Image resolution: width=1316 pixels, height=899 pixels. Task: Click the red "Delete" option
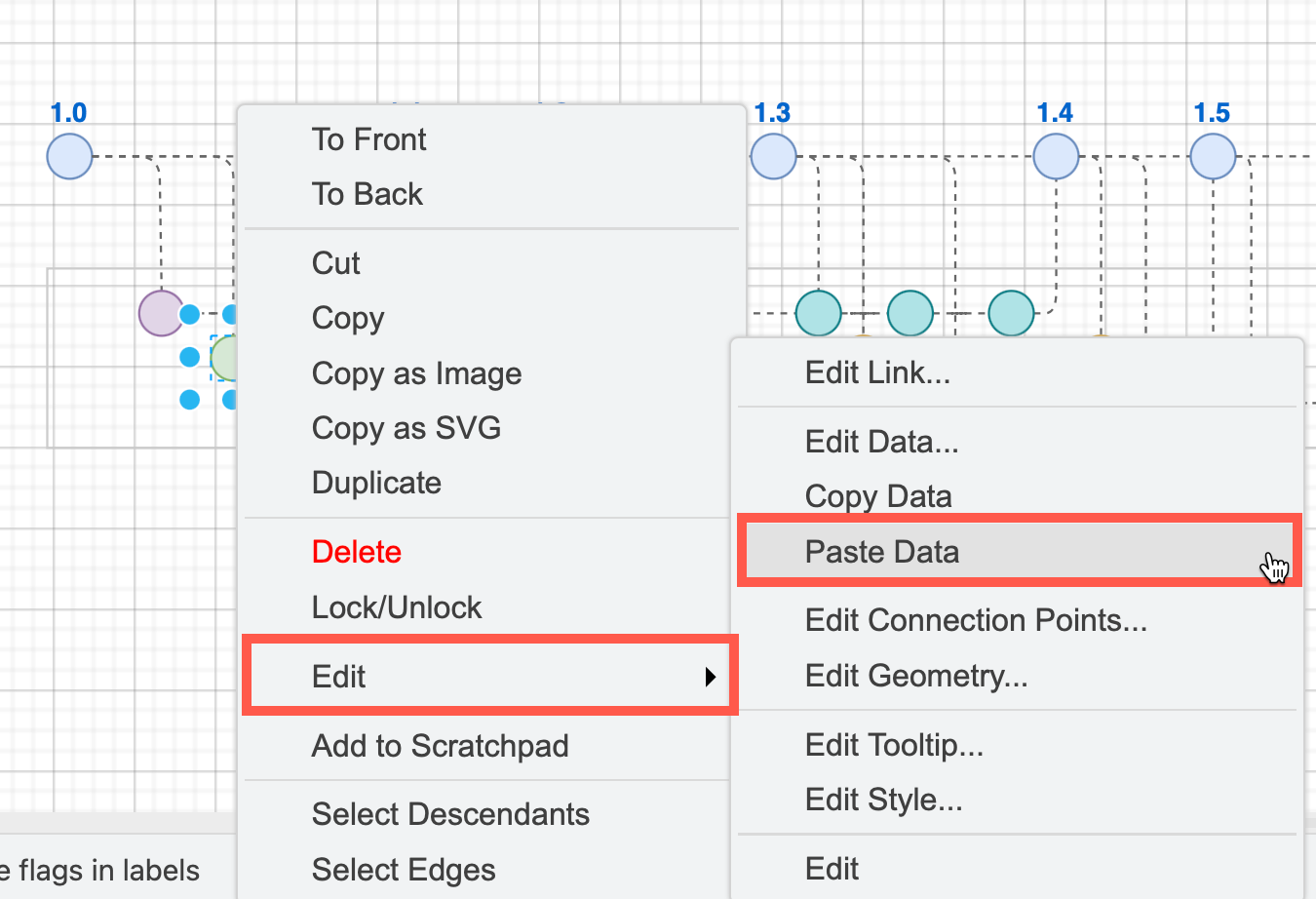coord(356,551)
